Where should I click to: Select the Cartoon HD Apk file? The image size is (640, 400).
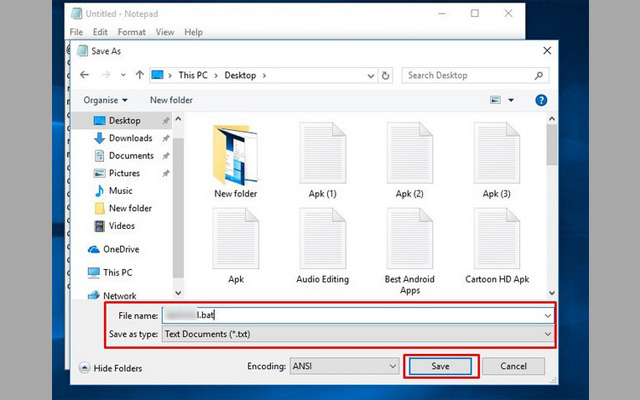[496, 240]
